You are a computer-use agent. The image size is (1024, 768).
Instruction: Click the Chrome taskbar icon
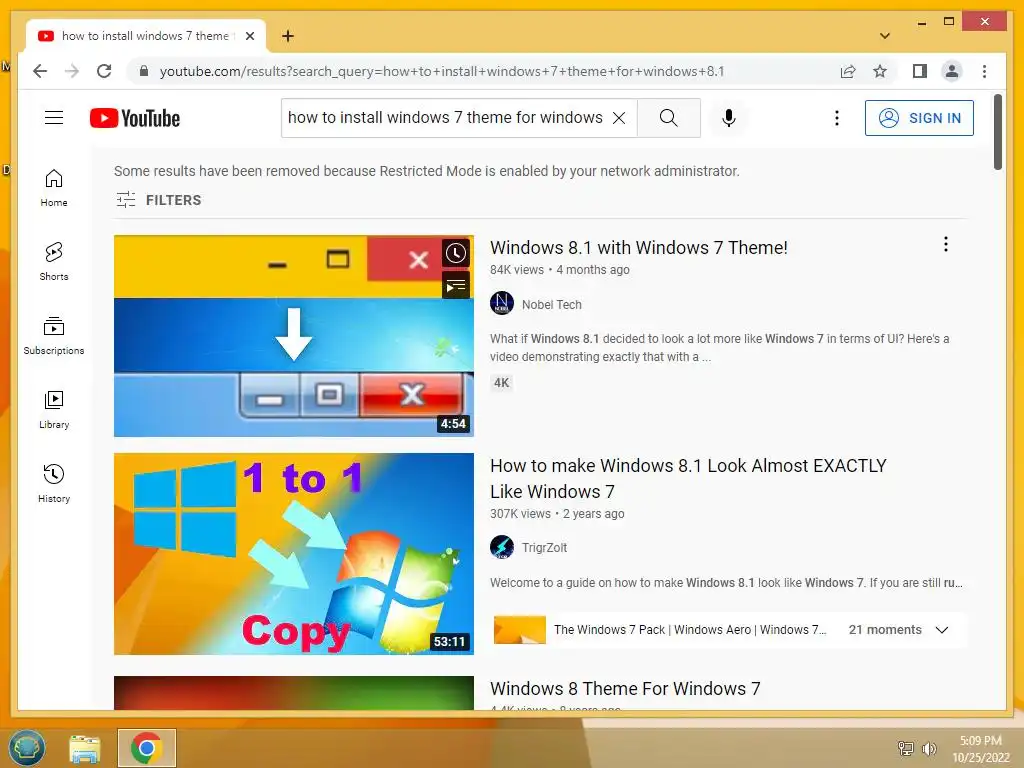[146, 747]
